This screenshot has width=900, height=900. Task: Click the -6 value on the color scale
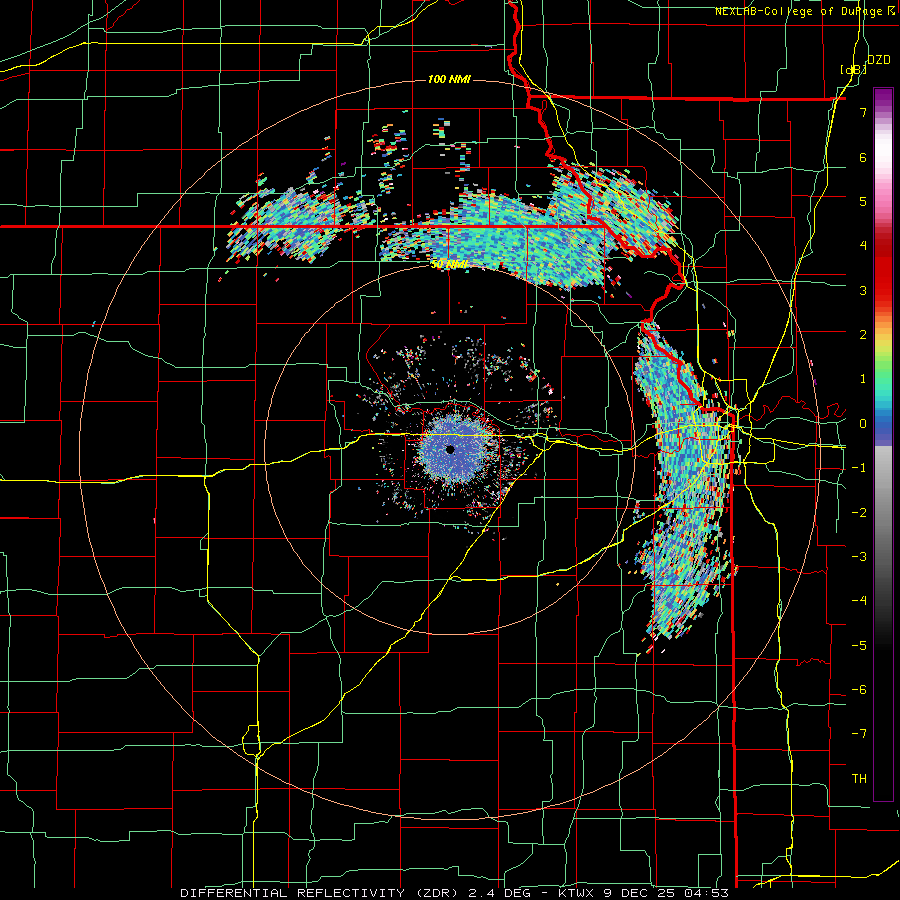pos(859,690)
